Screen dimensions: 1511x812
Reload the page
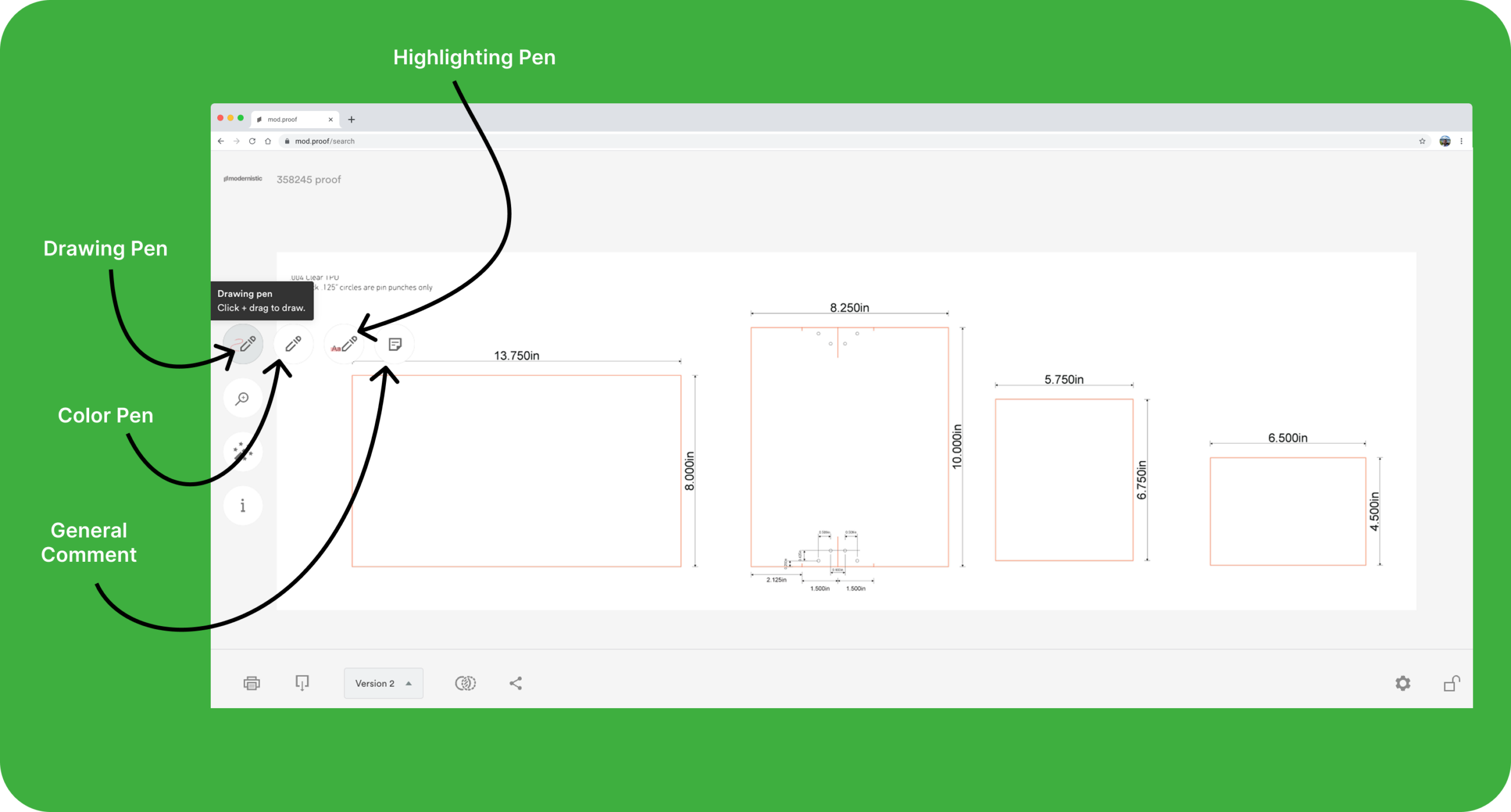[252, 141]
